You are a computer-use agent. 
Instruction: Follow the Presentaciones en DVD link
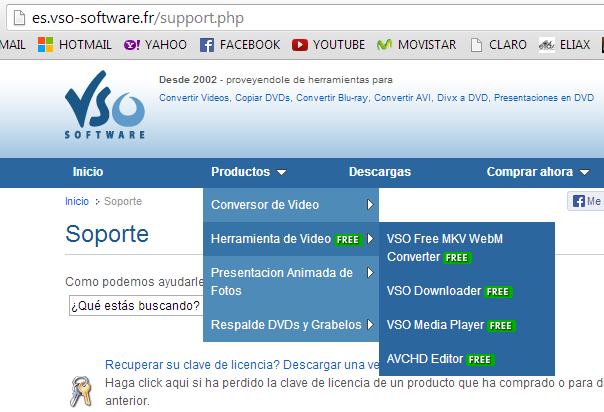pyautogui.click(x=544, y=98)
